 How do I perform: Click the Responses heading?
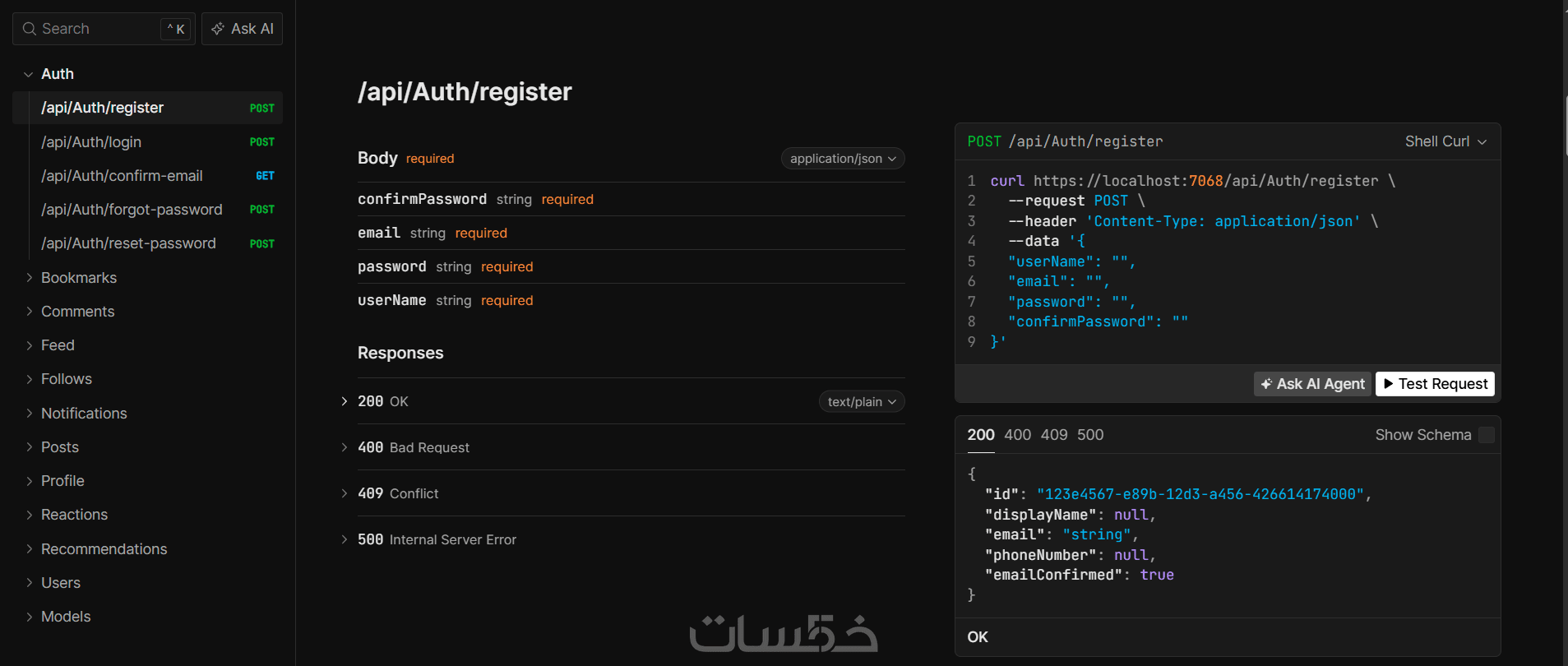point(400,353)
